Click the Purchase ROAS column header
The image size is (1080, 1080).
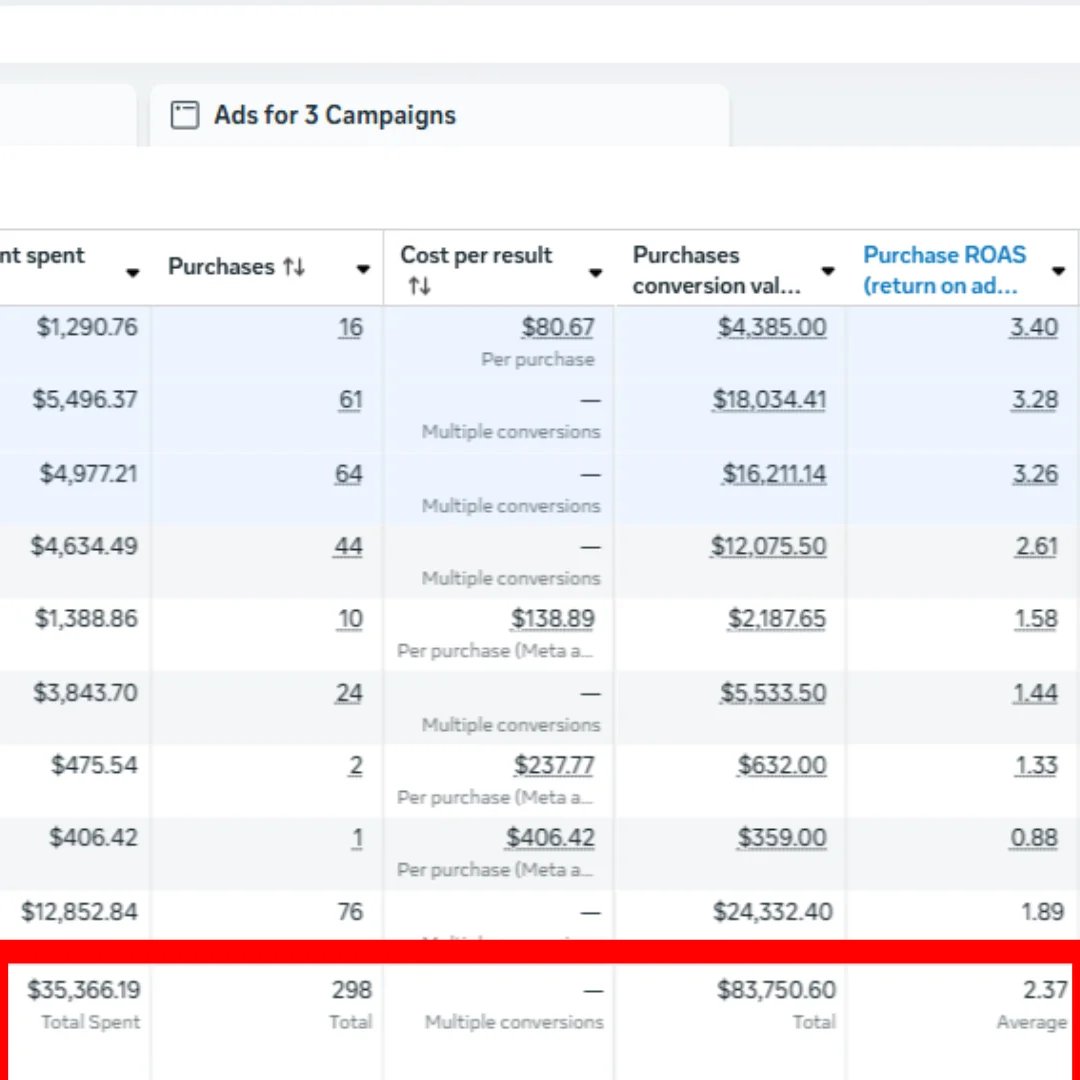[943, 269]
